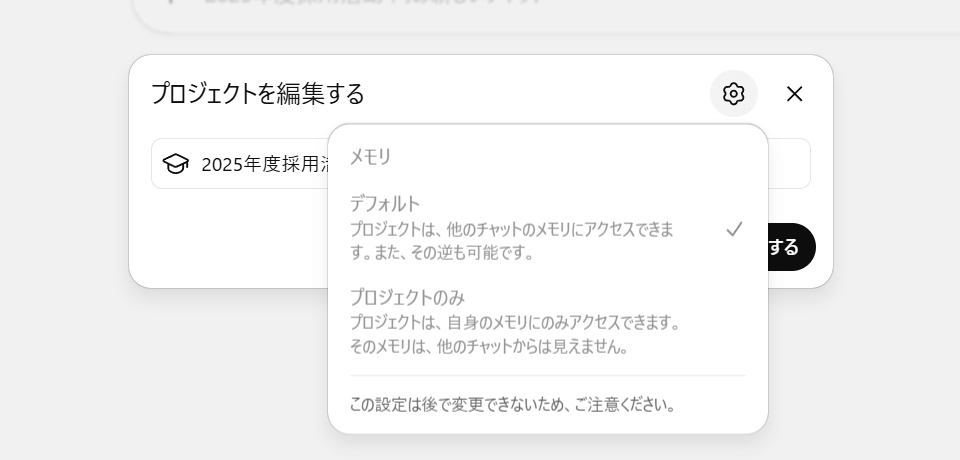Click the dialog title プロジェクトを編集する

click(258, 94)
